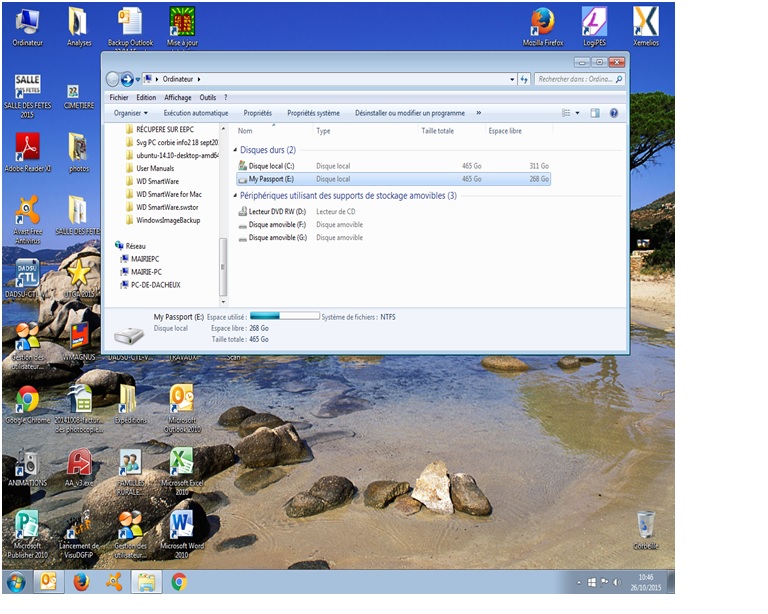Launch Google Chrome desktop shortcut
768x614 pixels.
27,405
